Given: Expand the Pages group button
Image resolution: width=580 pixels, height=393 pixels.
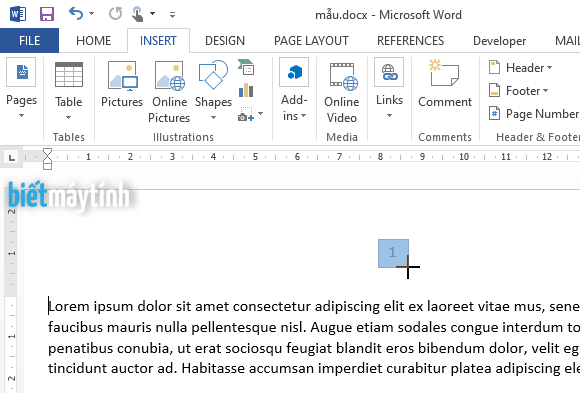Looking at the screenshot, I should pyautogui.click(x=21, y=89).
